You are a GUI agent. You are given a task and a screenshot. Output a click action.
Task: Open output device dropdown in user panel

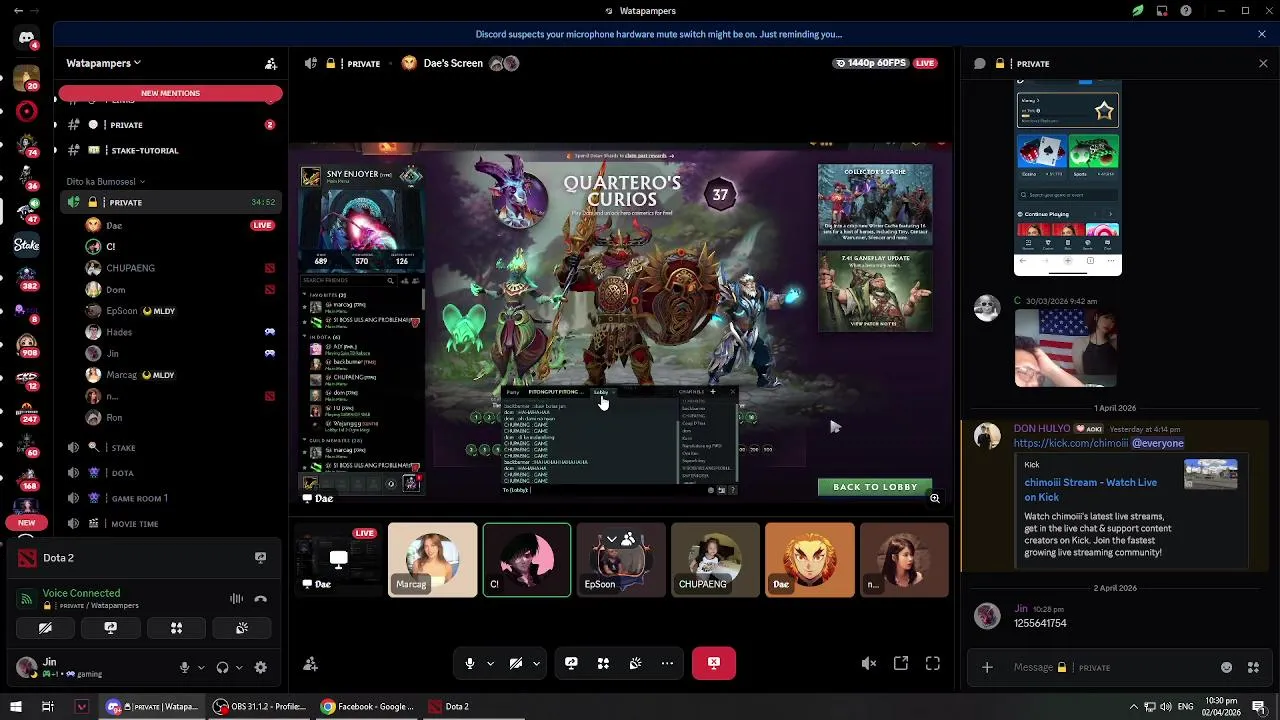click(x=239, y=667)
